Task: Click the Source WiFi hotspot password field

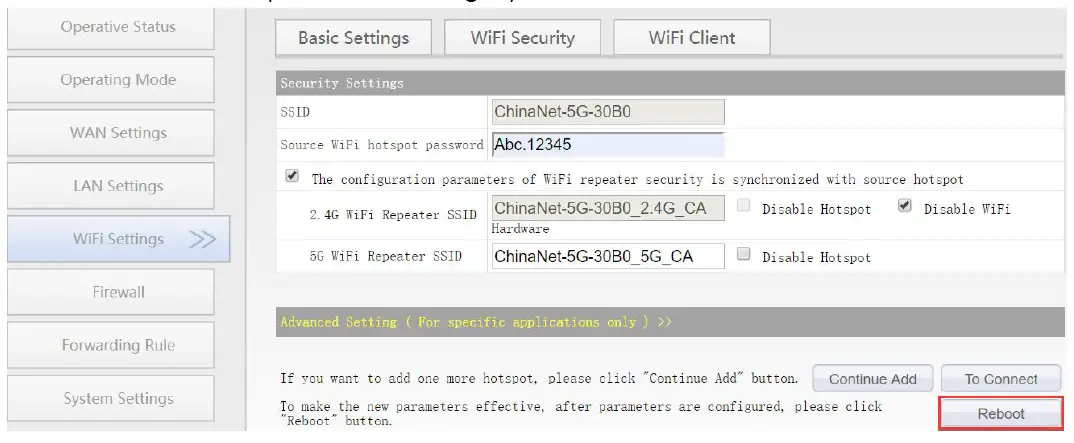Action: point(607,145)
